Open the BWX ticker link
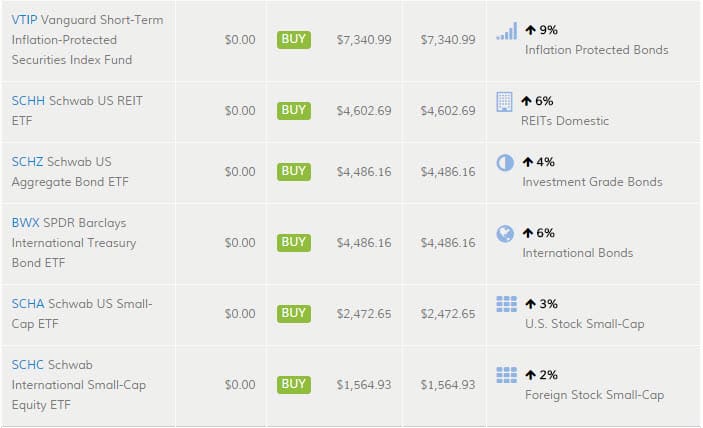Viewport: 703px width, 428px height. tap(26, 223)
